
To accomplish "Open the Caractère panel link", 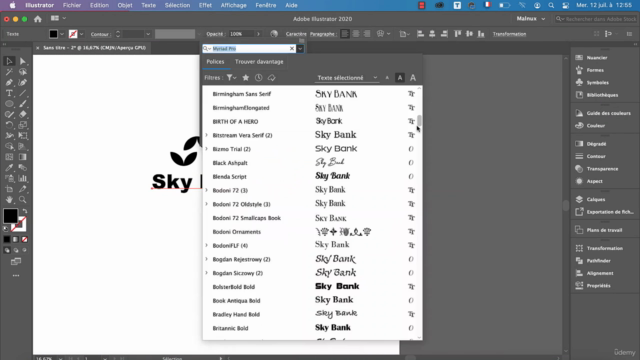I will [x=296, y=34].
